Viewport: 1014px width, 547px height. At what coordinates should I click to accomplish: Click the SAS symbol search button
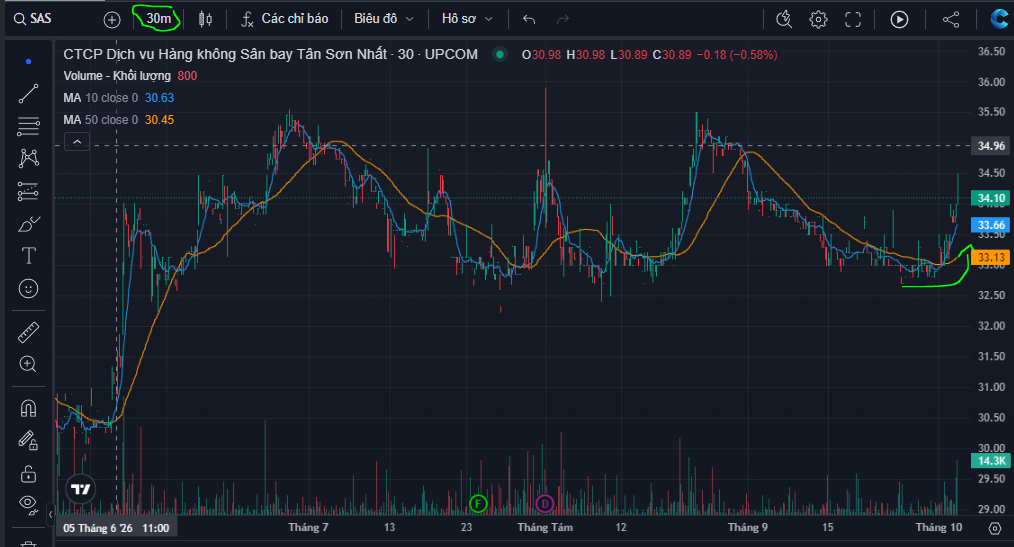[x=32, y=19]
